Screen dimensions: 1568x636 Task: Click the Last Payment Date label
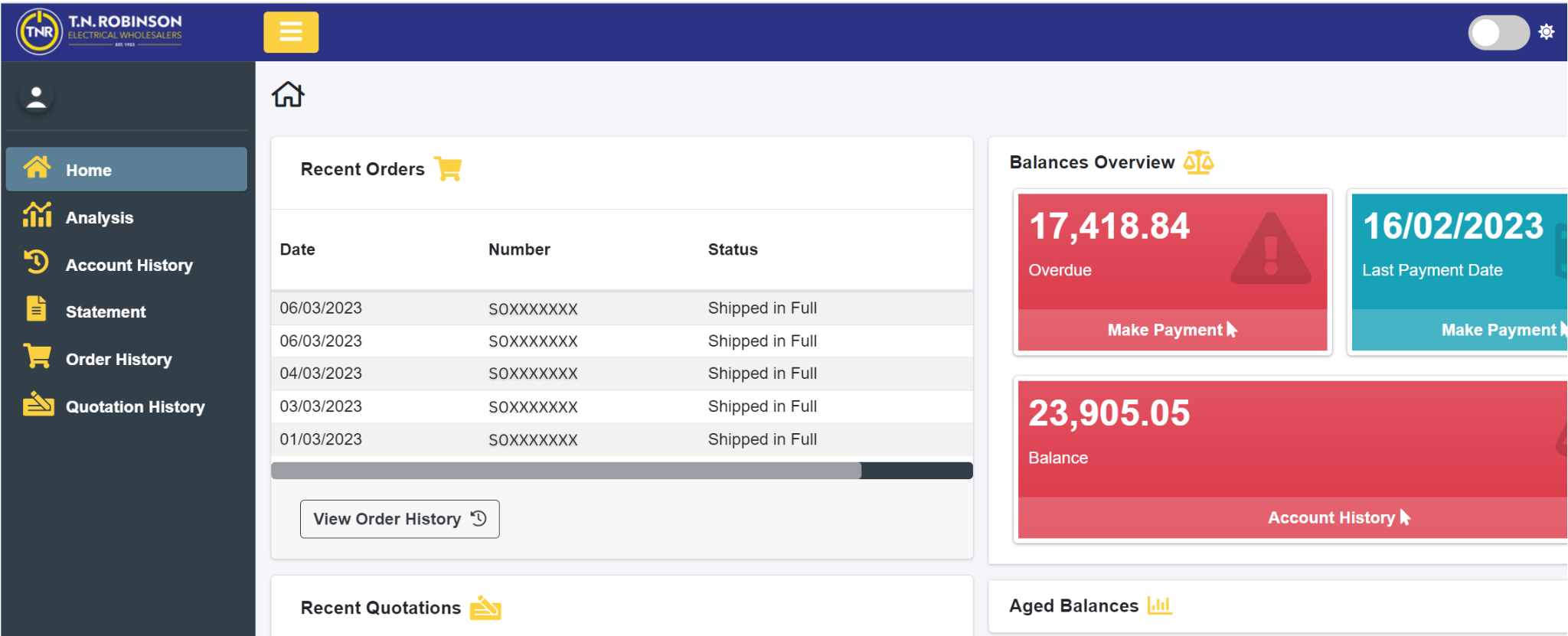pos(1432,270)
